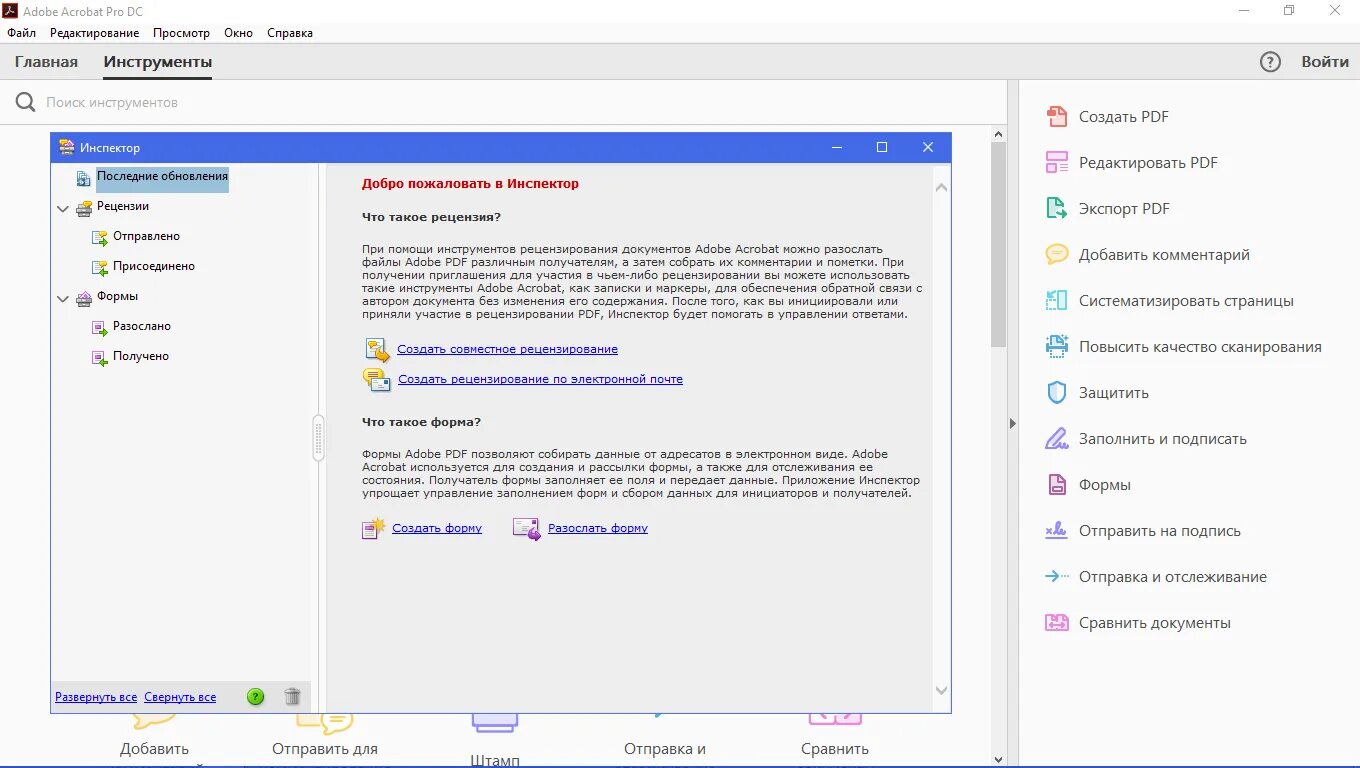Screen dimensions: 1360x768
Task: Open the Редактирование menu
Action: pyautogui.click(x=94, y=33)
